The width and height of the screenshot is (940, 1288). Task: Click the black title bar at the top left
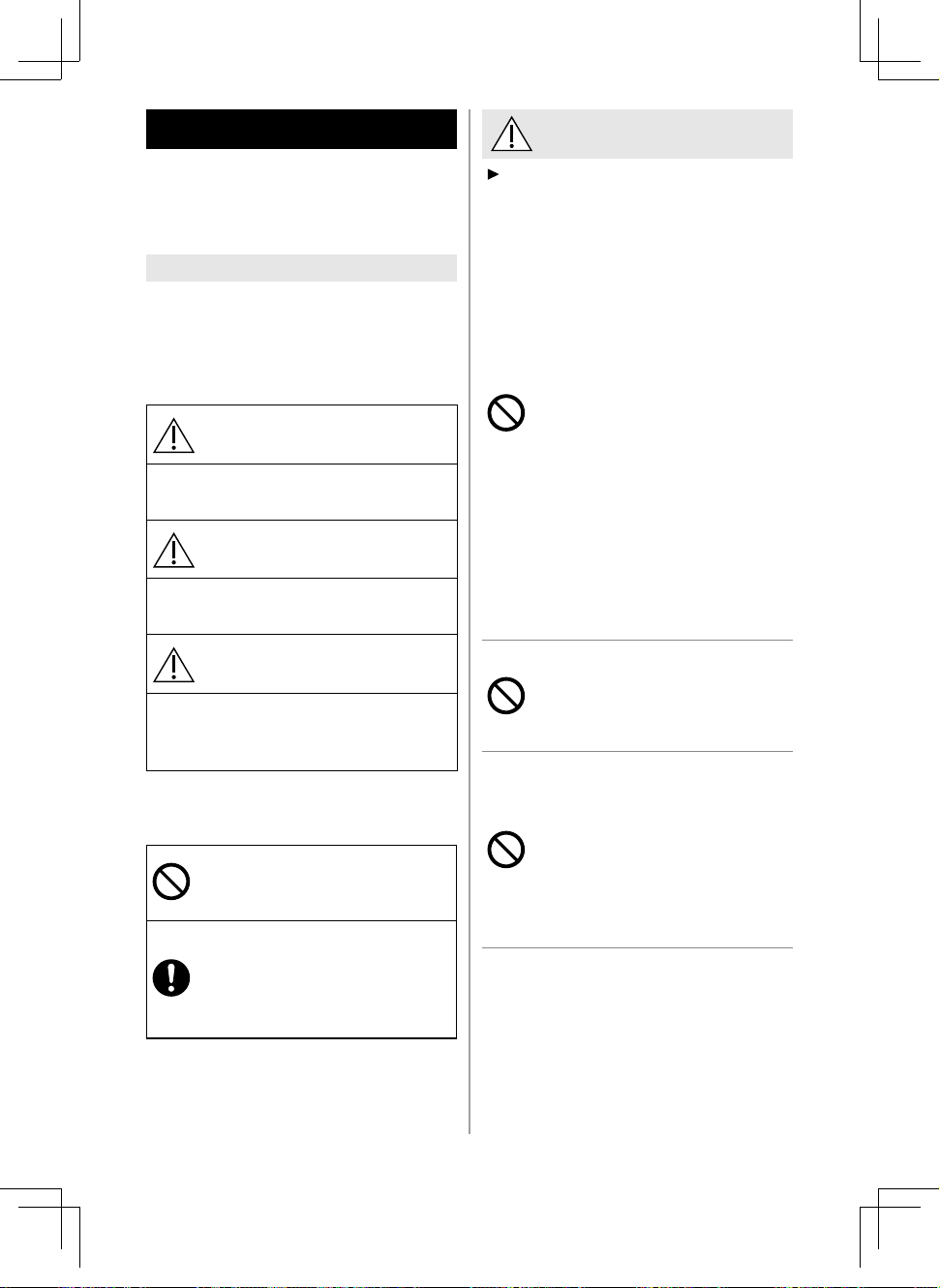[301, 129]
